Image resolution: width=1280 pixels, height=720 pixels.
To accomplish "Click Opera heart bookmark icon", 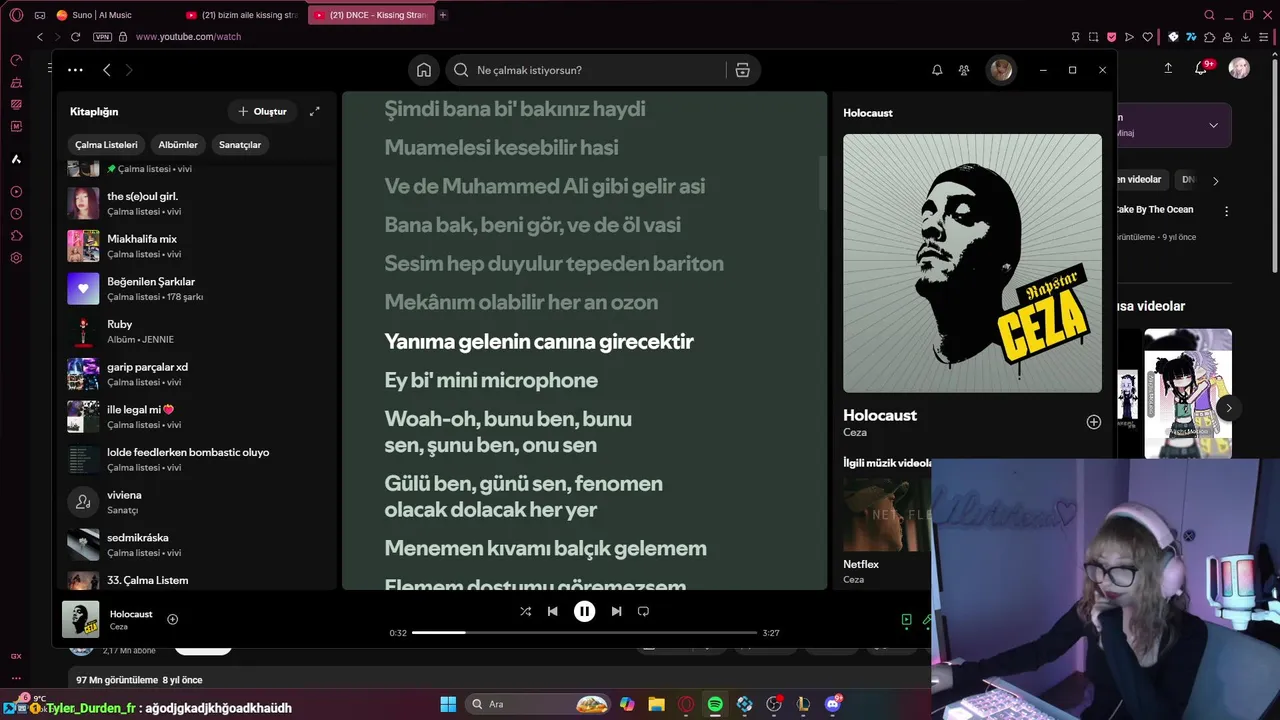I will 1147,37.
